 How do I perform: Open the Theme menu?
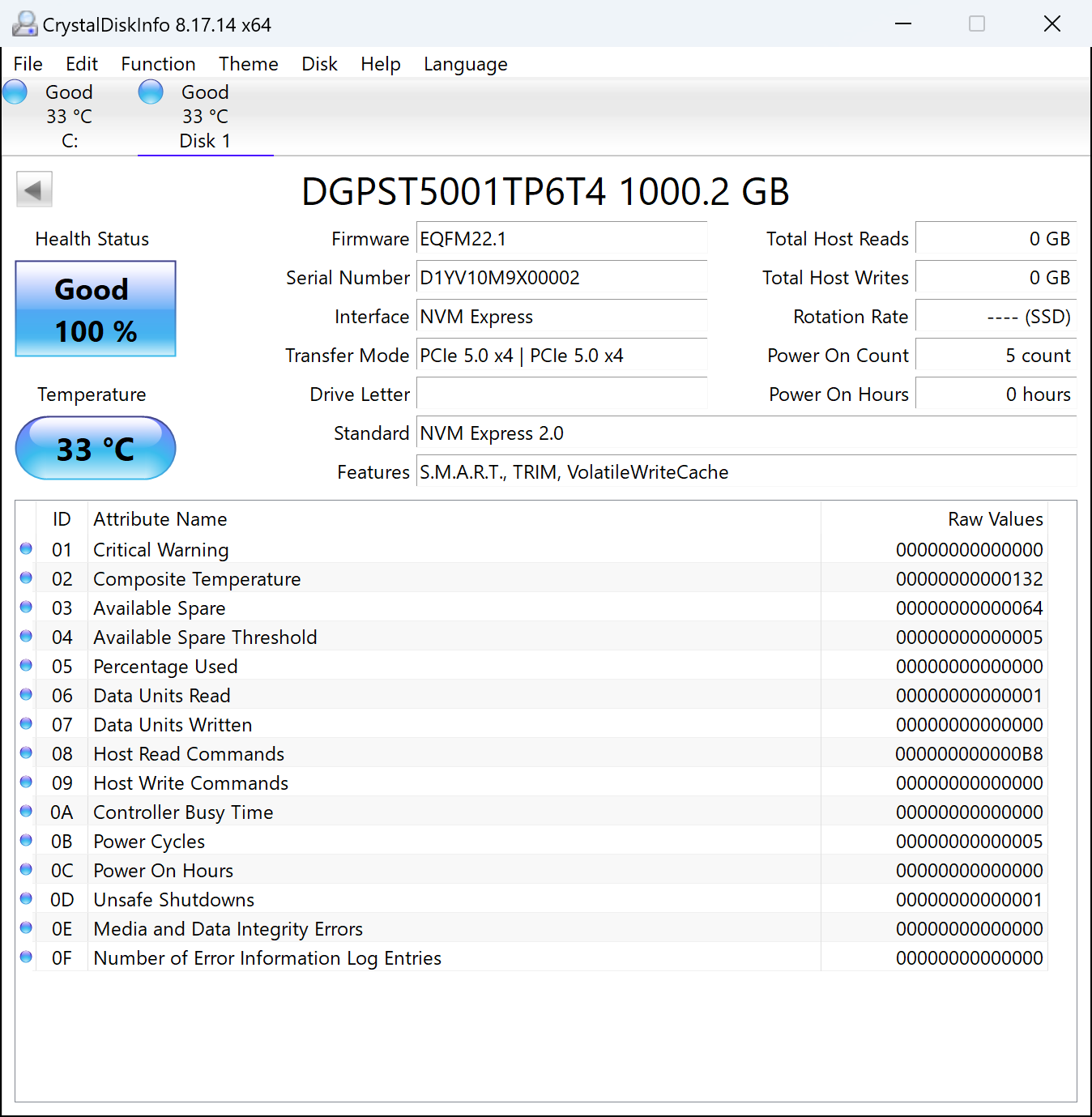[x=248, y=64]
